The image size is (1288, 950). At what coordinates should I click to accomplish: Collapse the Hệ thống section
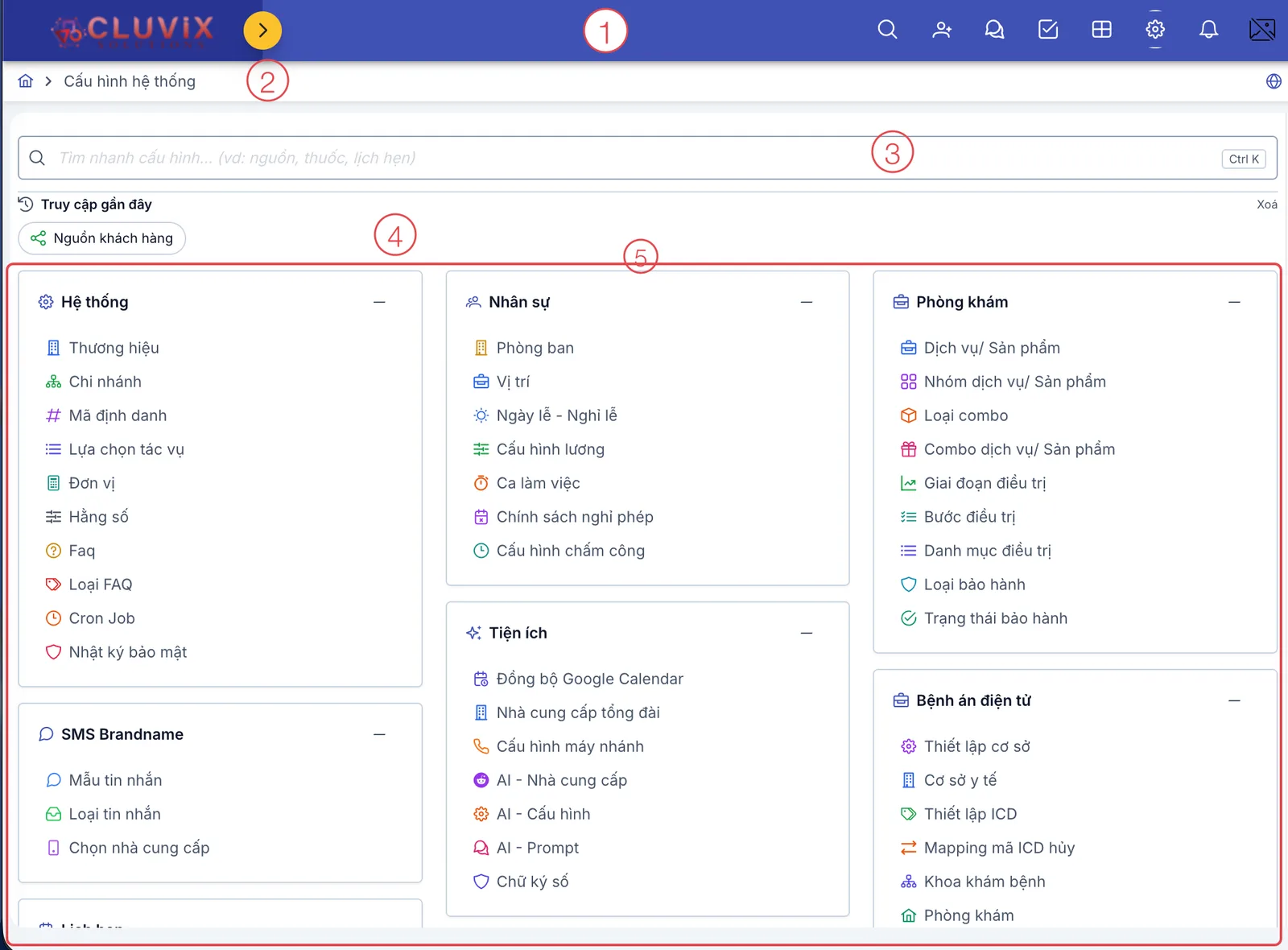coord(379,302)
